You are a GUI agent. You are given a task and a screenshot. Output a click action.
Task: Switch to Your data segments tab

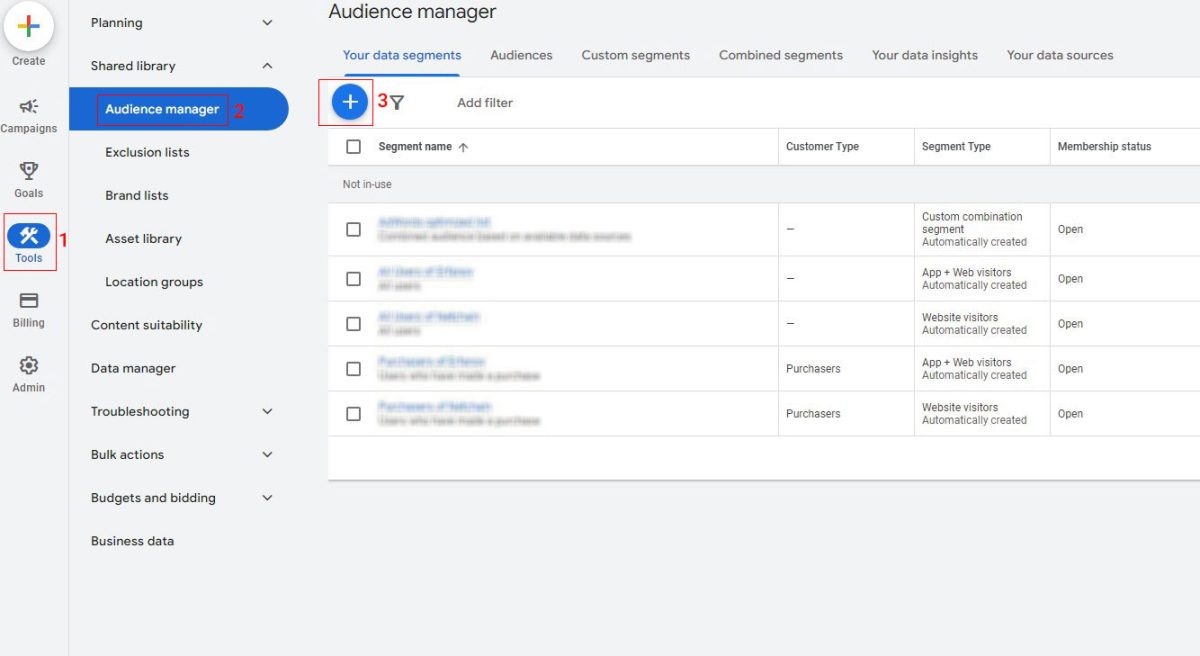tap(402, 55)
